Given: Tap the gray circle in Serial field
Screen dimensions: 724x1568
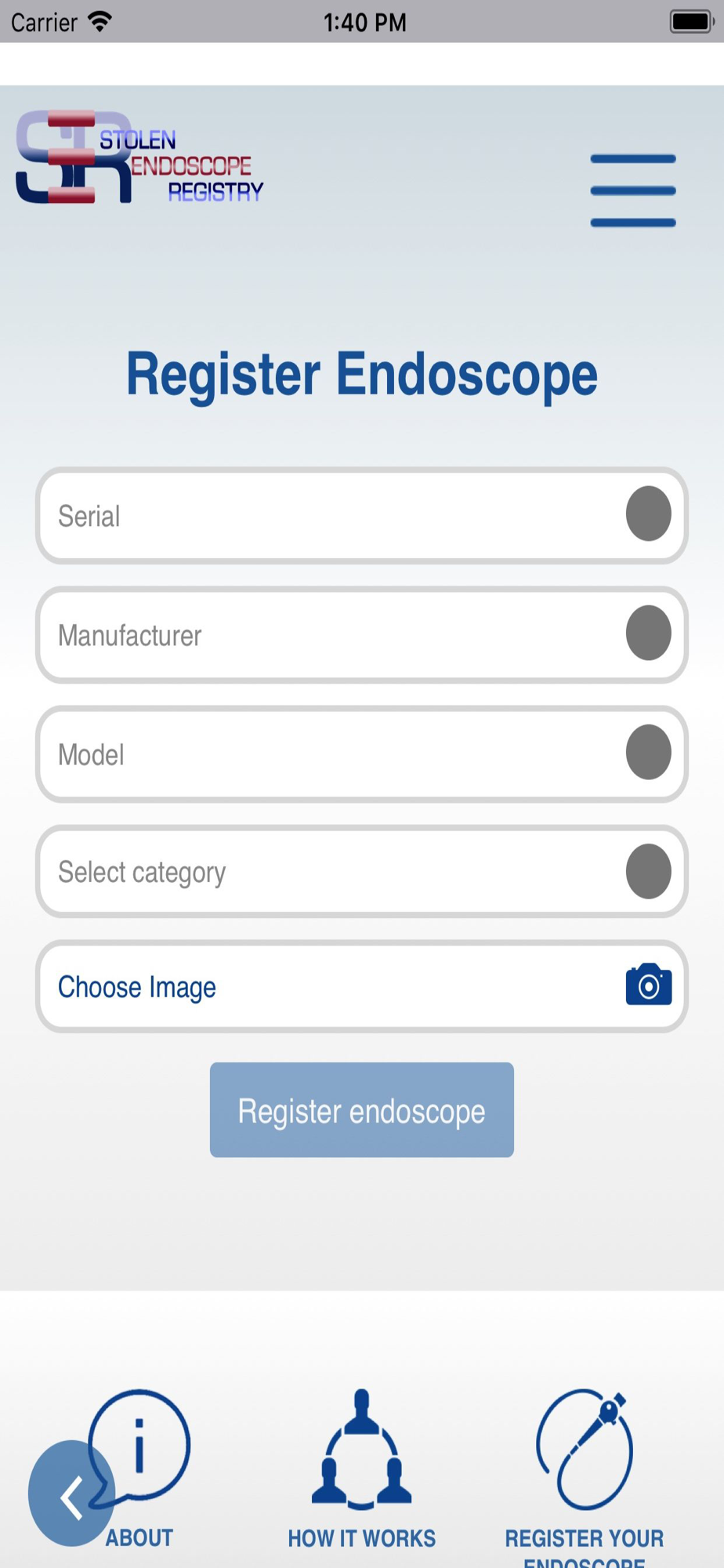Looking at the screenshot, I should [649, 514].
